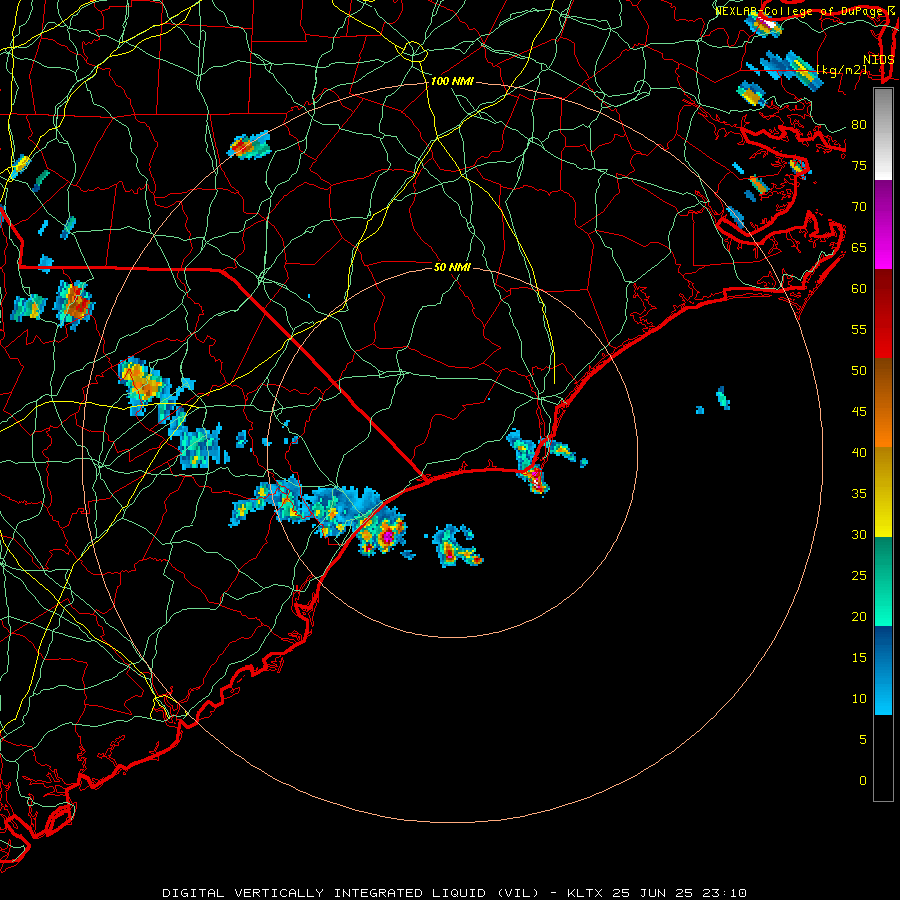Click the Digital Vertically Integrated Liquid caption
Screen dimensions: 900x900
pos(454,893)
